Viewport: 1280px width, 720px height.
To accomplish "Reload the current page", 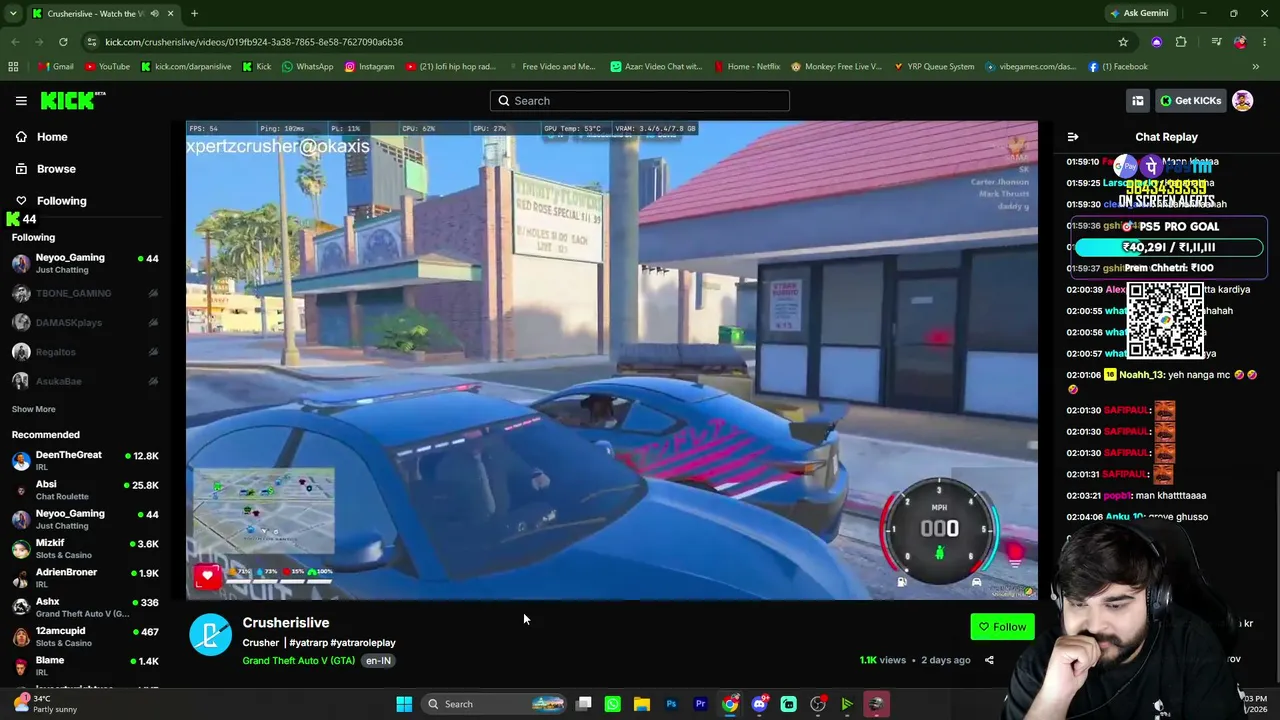I will click(x=63, y=42).
